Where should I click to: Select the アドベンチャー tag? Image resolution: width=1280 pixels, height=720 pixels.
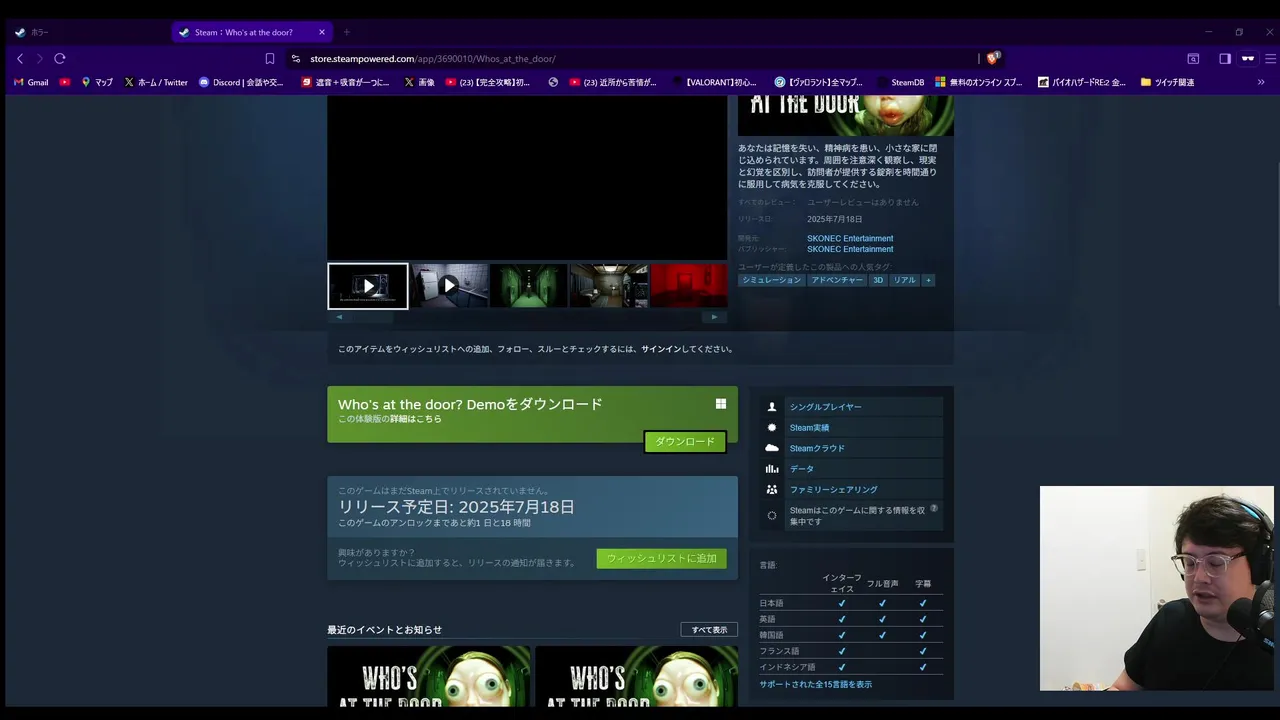pos(837,280)
